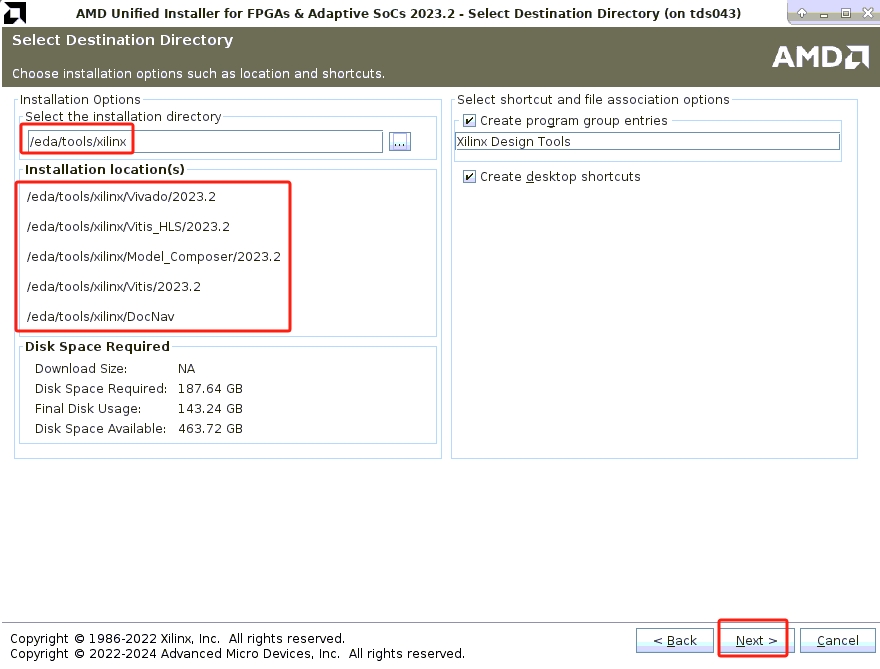The width and height of the screenshot is (880, 669).
Task: Return to previous step with Back
Action: 675,640
